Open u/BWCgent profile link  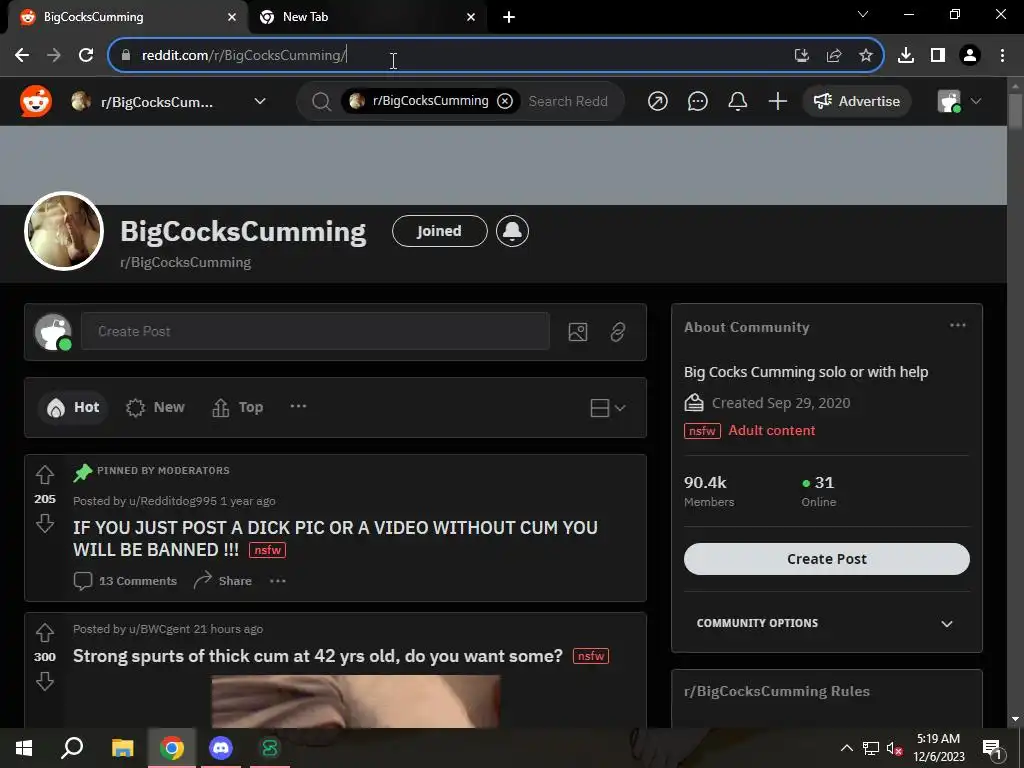point(159,629)
